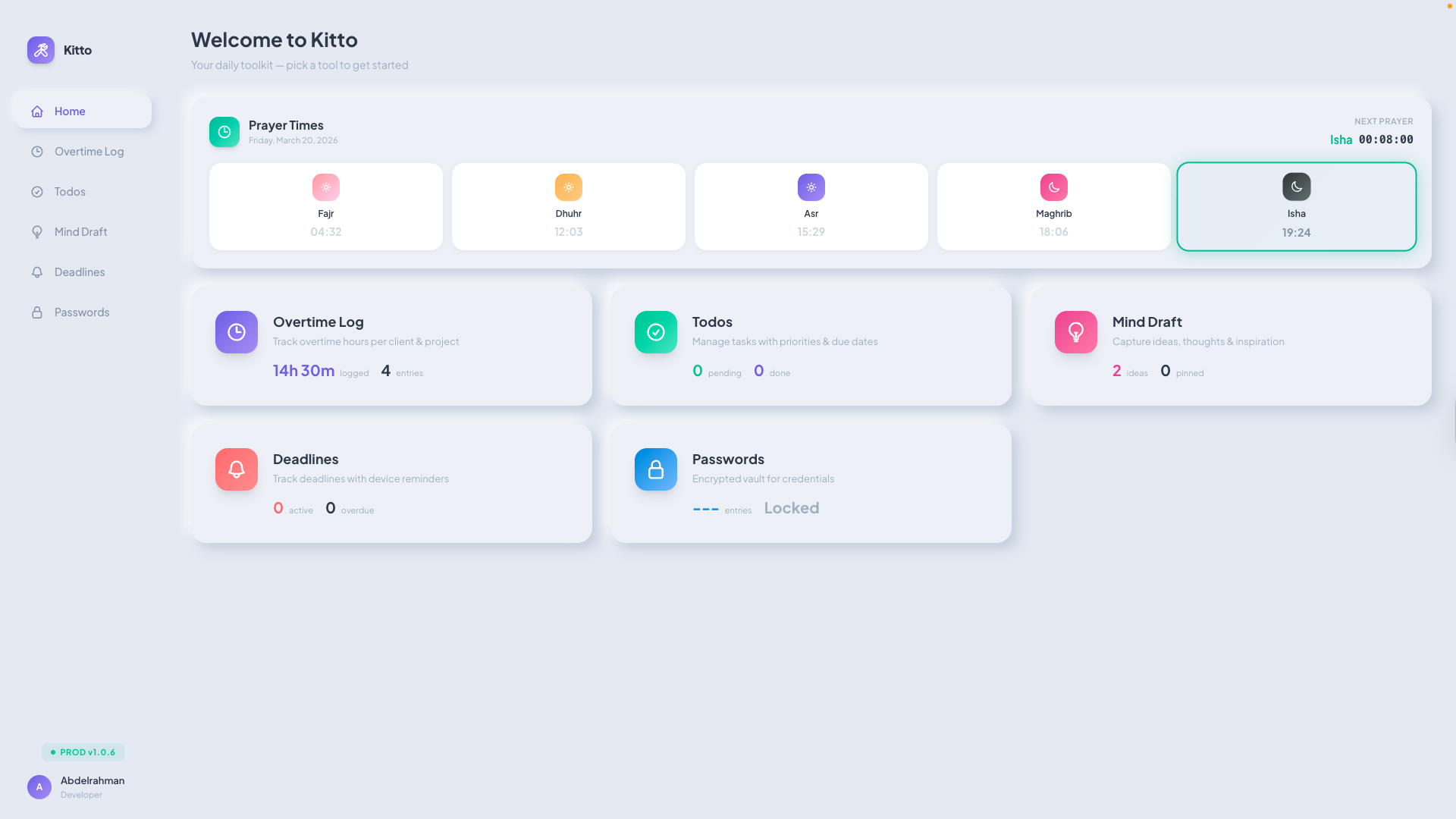Screen dimensions: 1456x819
Task: Click the Prayer Times clock icon
Action: coord(224,132)
